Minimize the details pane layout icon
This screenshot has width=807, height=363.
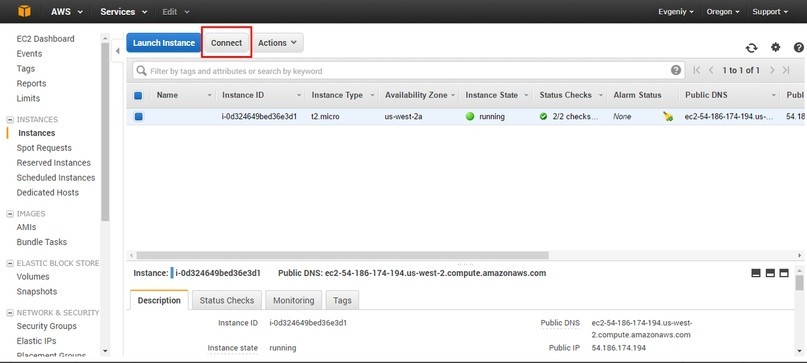756,273
